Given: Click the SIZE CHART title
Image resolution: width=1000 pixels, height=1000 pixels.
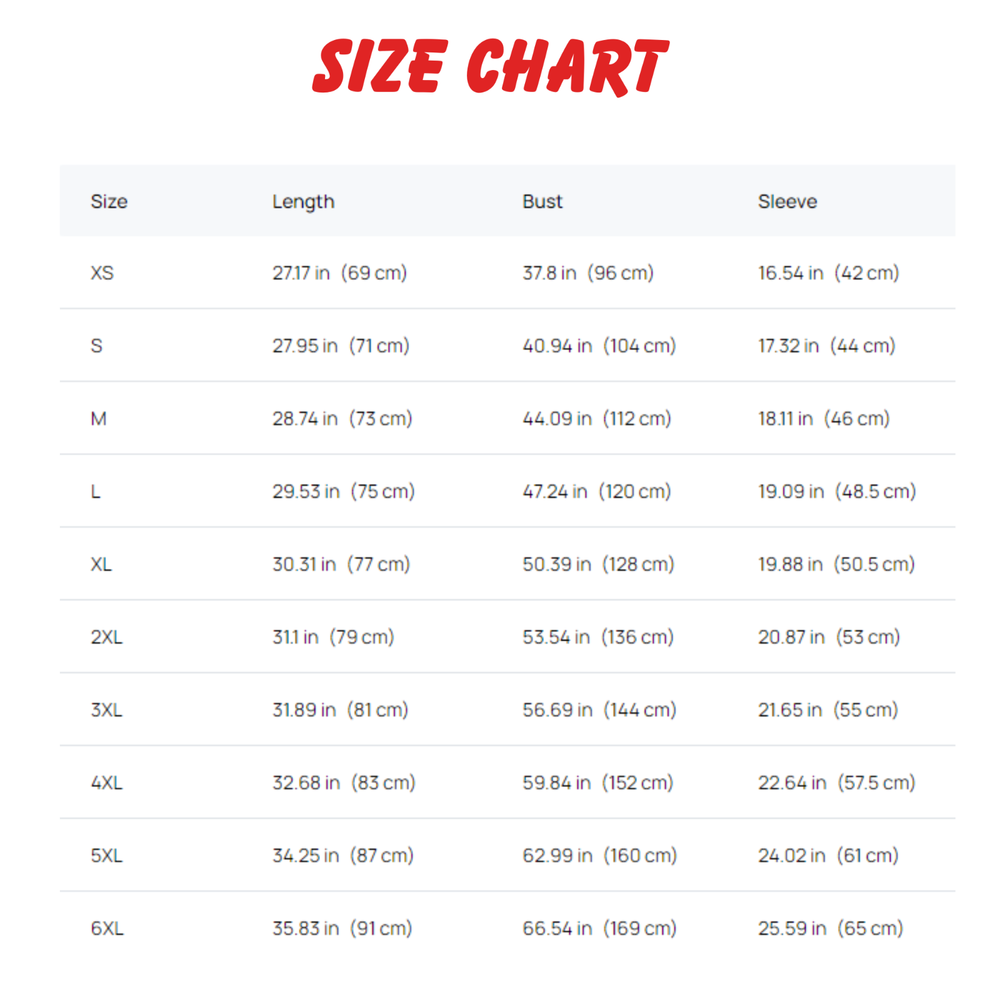Looking at the screenshot, I should (490, 67).
